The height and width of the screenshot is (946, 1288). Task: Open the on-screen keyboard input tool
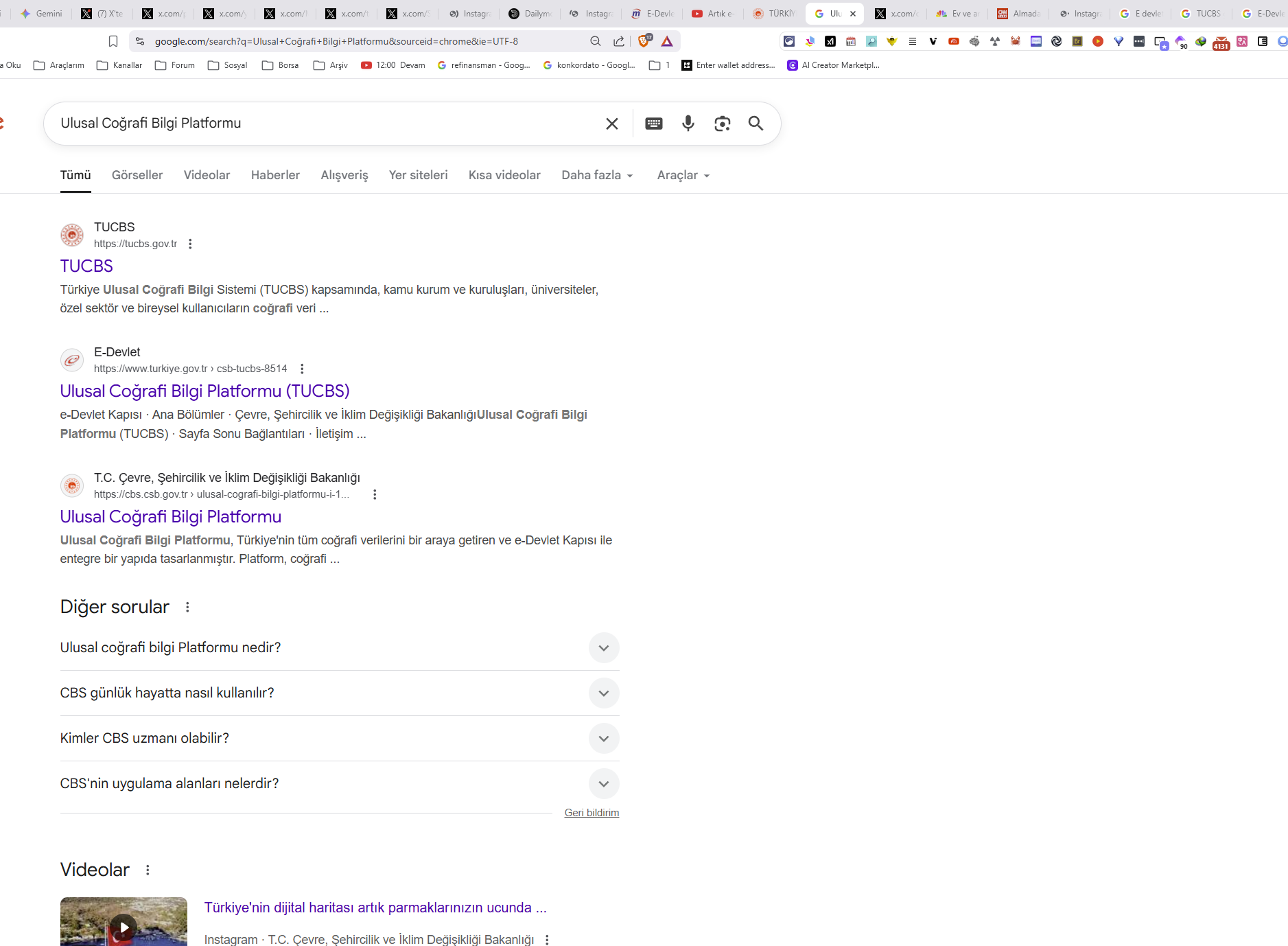pos(654,124)
